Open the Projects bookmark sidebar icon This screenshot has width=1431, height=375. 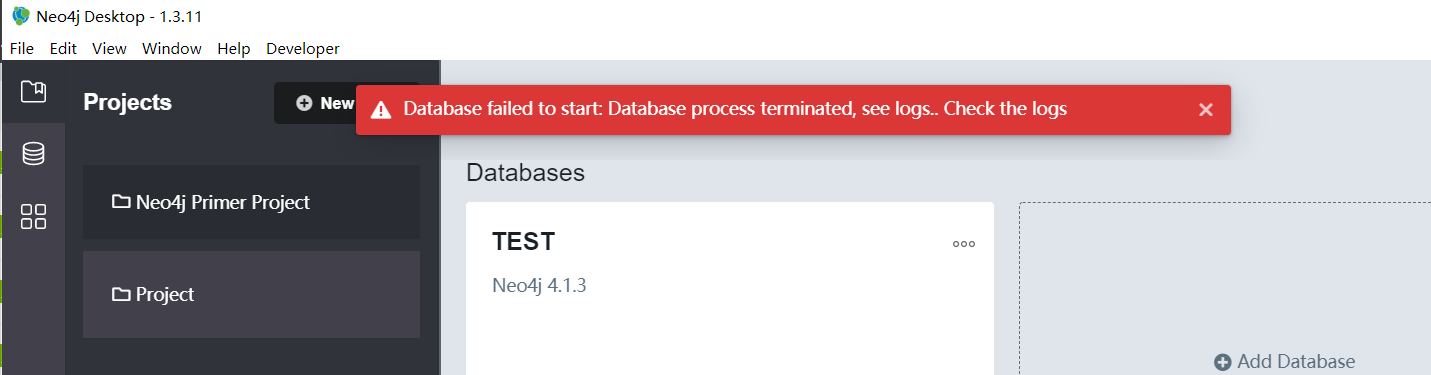(x=33, y=92)
